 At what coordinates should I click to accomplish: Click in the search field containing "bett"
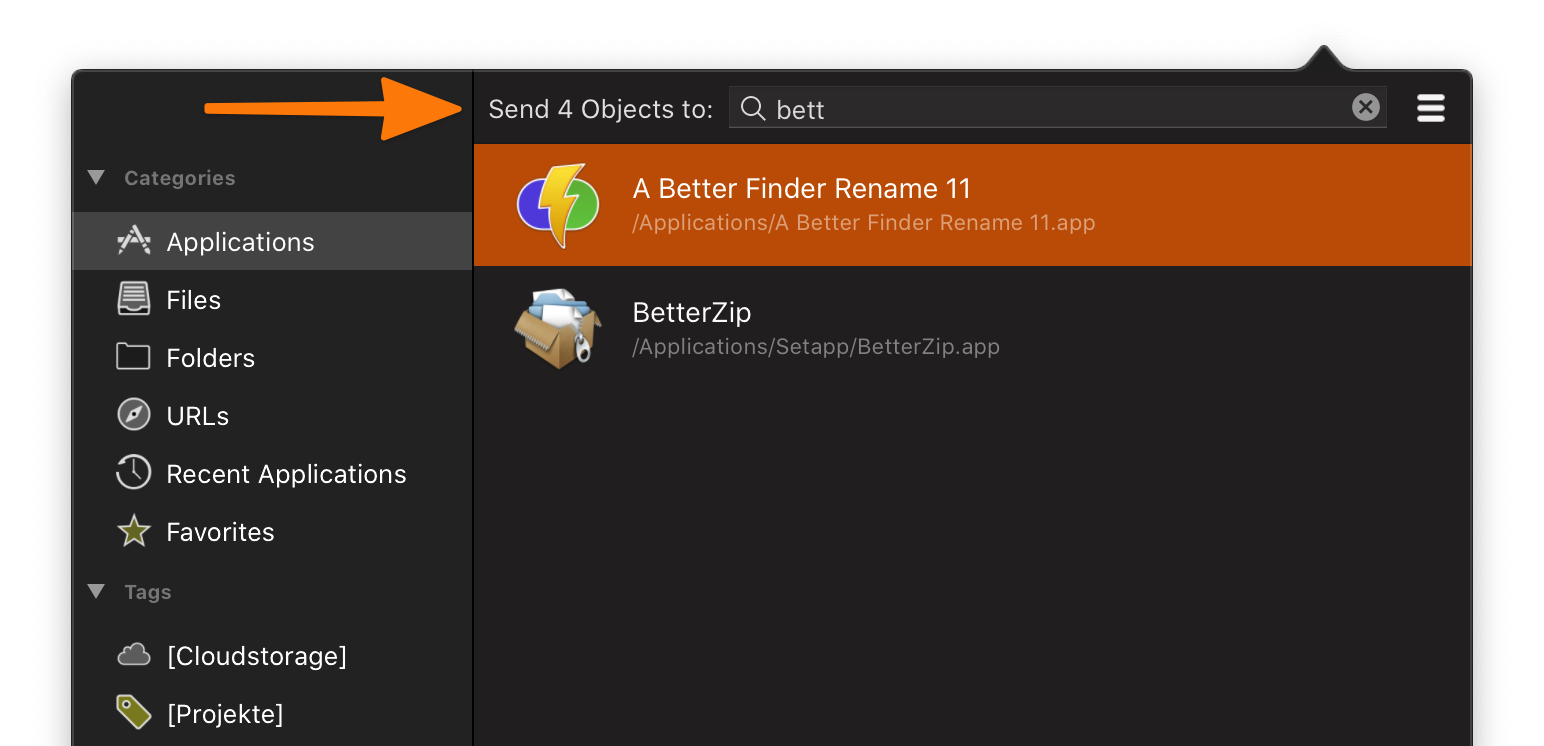pos(1058,107)
